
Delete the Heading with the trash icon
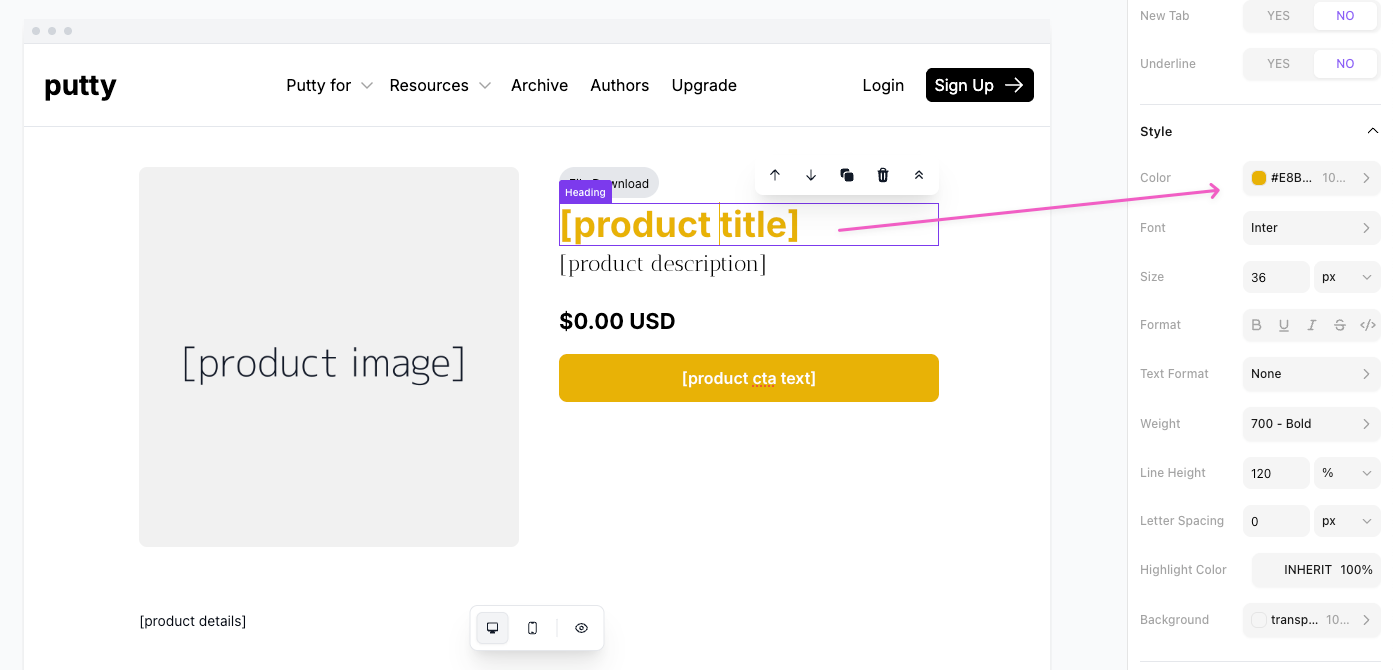(883, 175)
